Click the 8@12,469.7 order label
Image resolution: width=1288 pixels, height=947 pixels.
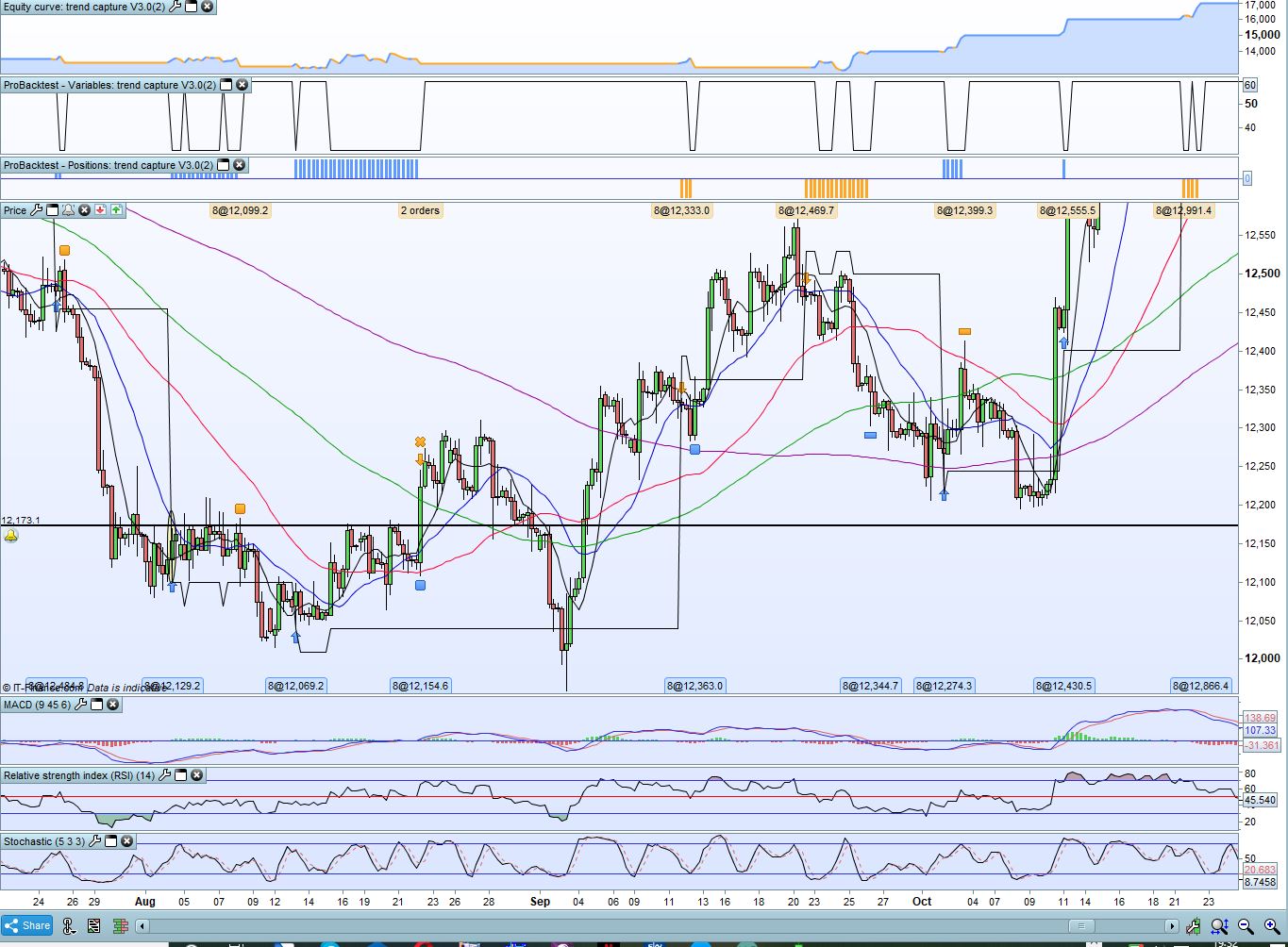point(806,210)
